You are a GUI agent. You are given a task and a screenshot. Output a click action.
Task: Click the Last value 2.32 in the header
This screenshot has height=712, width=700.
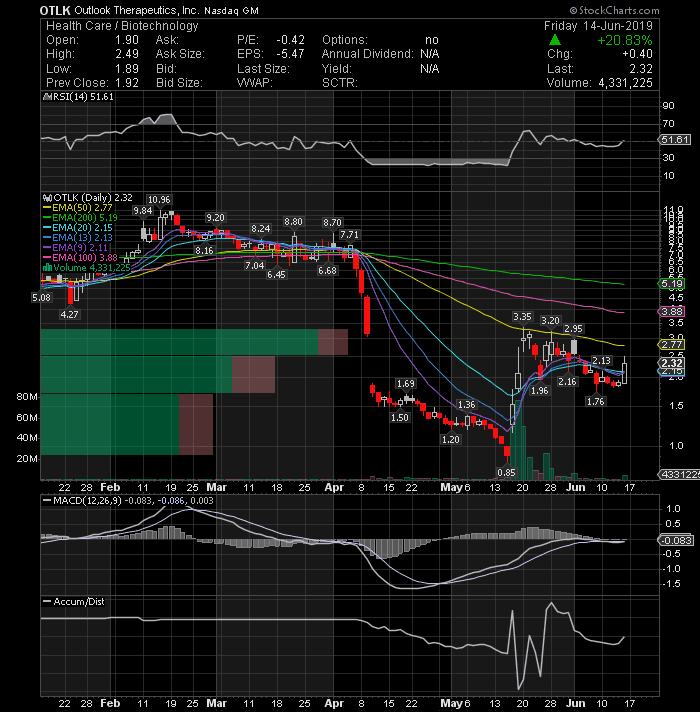[x=641, y=69]
